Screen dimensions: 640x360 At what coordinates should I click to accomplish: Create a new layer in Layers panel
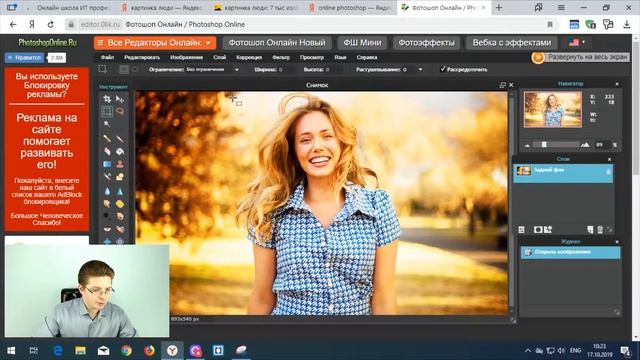point(590,230)
